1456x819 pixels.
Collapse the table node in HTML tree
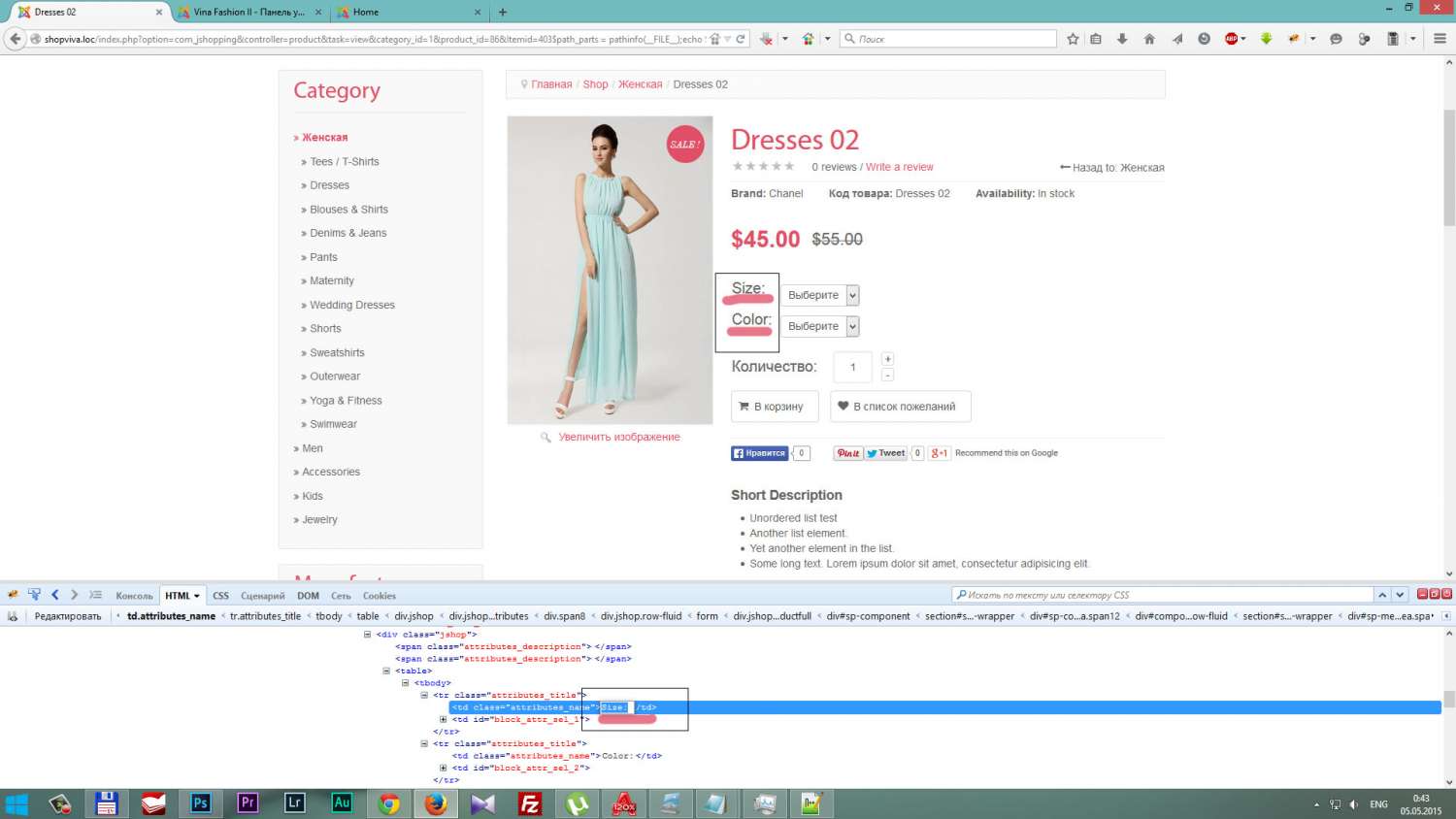[x=386, y=671]
